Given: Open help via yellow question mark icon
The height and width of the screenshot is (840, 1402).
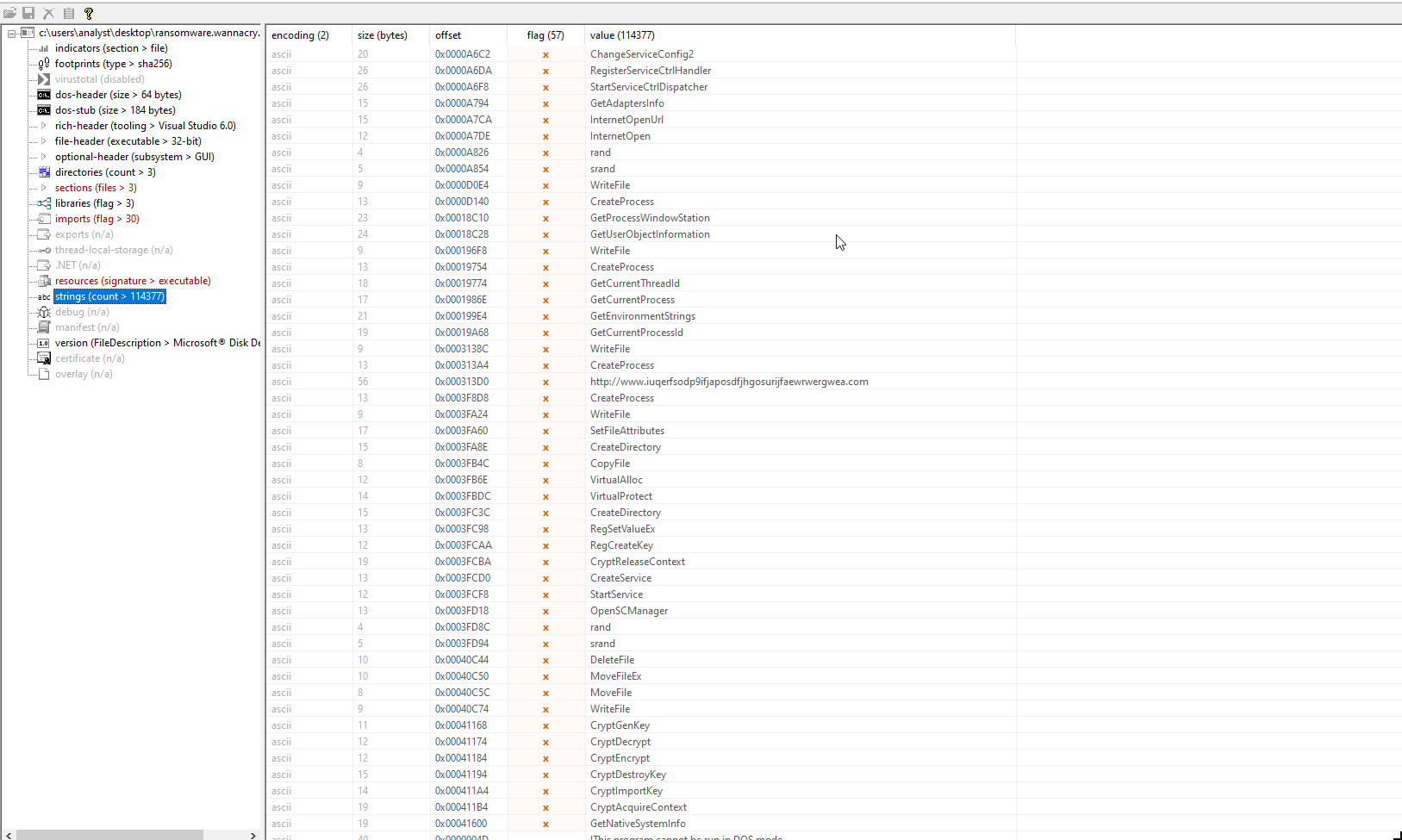Looking at the screenshot, I should [x=88, y=13].
